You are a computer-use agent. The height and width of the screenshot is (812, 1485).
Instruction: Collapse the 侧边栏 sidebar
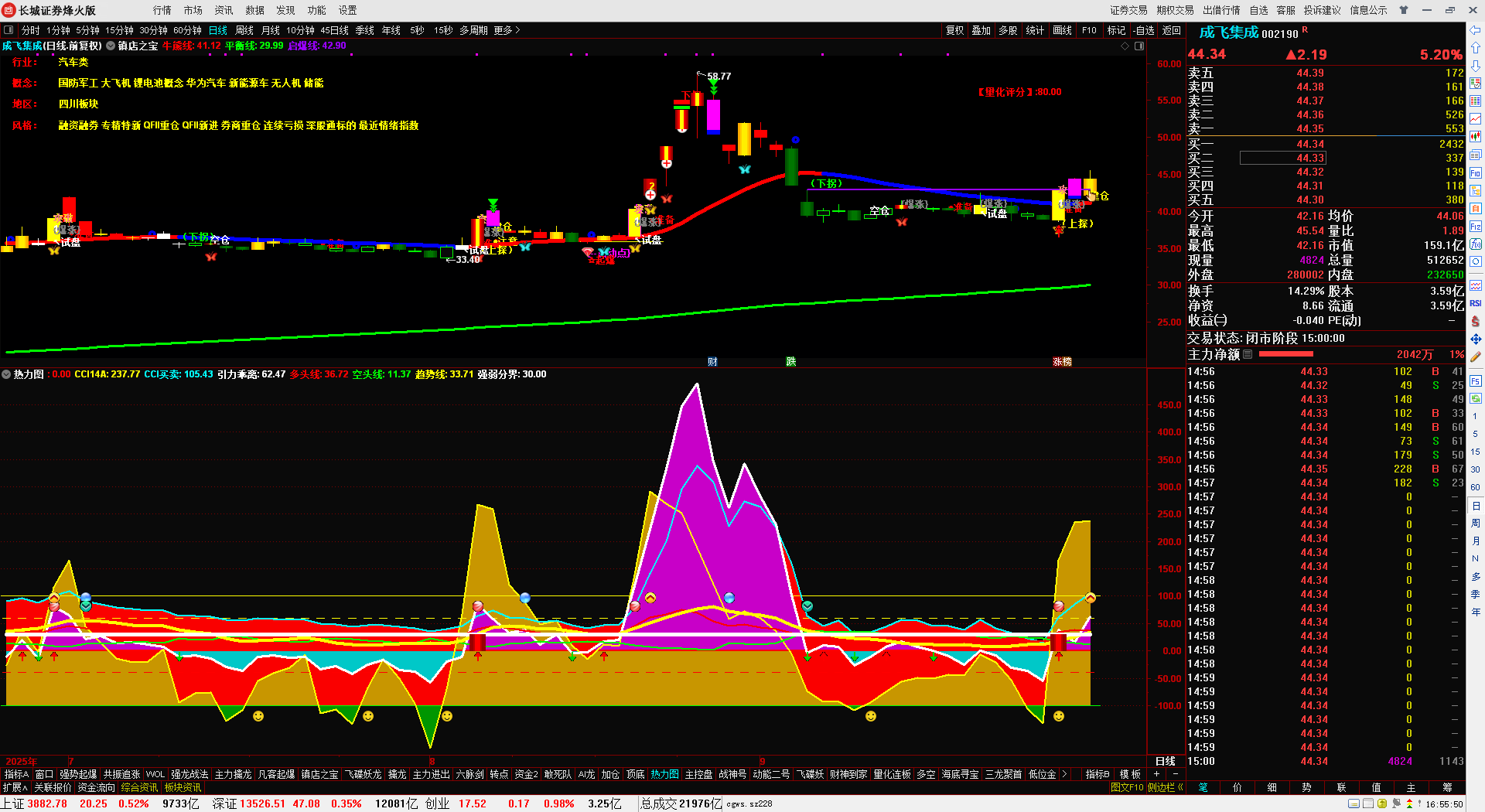[1166, 787]
